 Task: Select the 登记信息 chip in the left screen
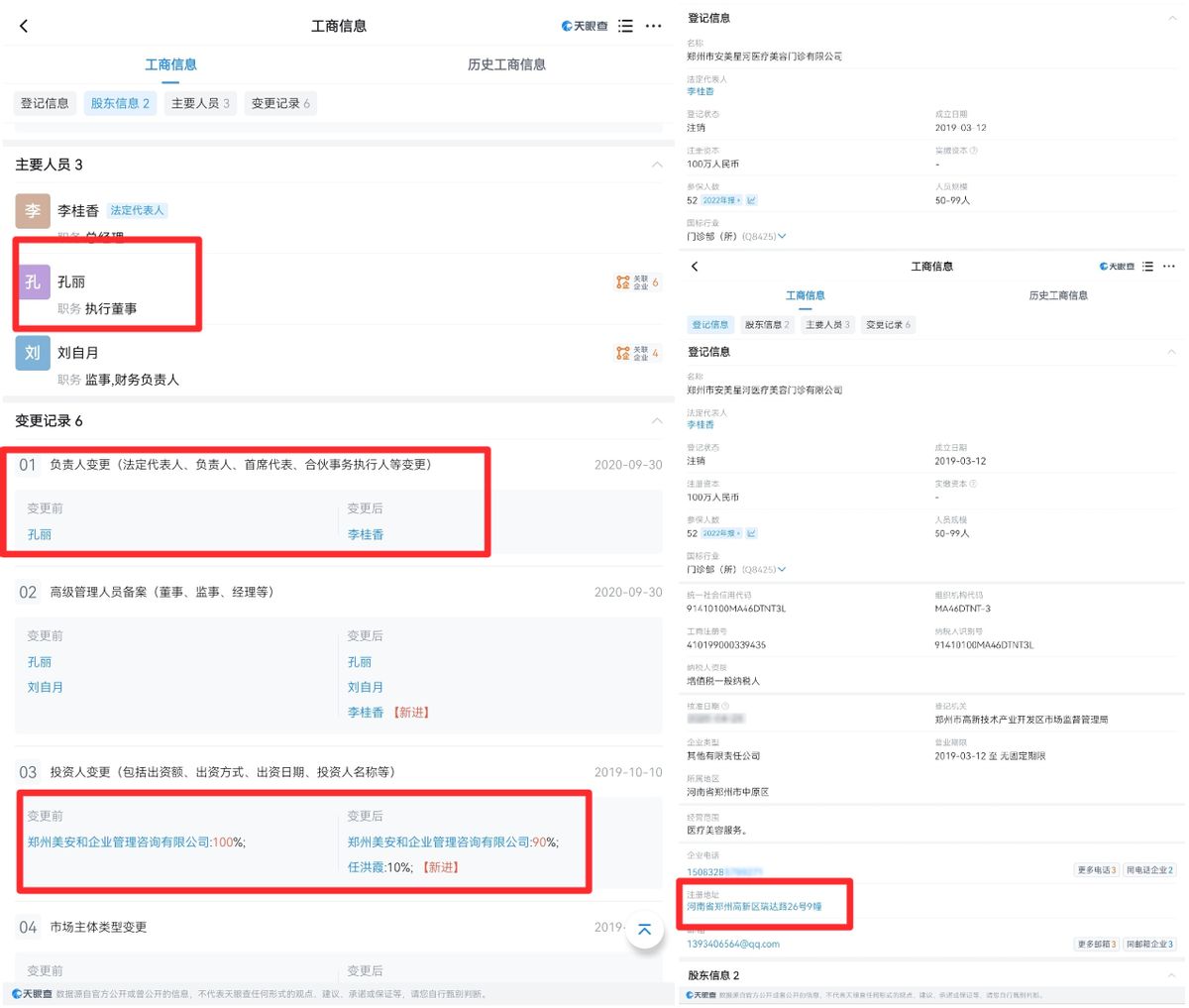(x=45, y=103)
